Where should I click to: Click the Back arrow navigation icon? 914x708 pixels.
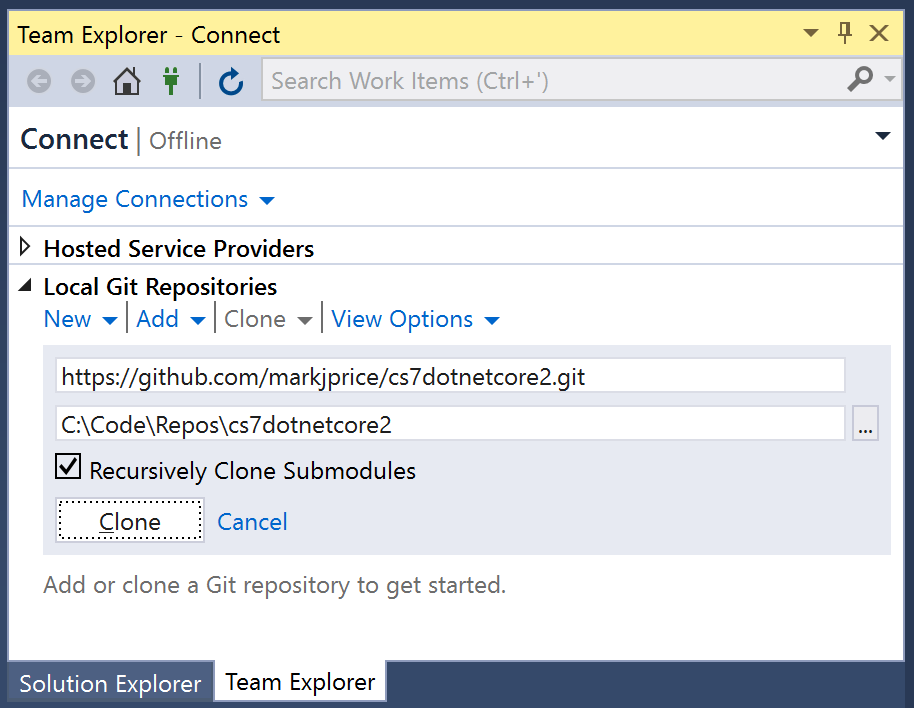point(39,81)
